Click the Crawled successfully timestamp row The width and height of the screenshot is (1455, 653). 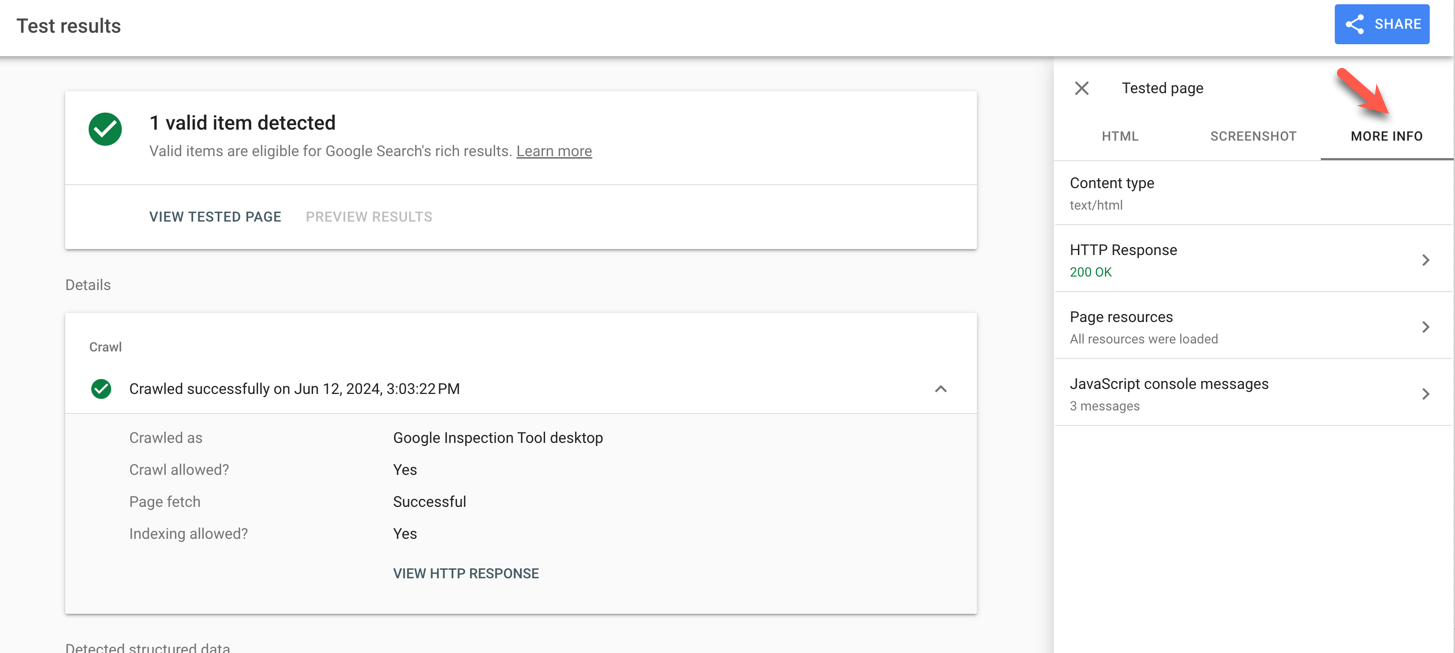click(294, 389)
